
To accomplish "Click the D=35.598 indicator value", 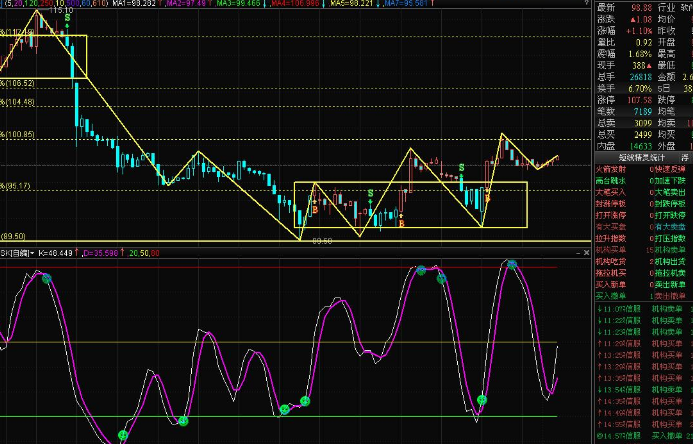I will click(x=100, y=253).
